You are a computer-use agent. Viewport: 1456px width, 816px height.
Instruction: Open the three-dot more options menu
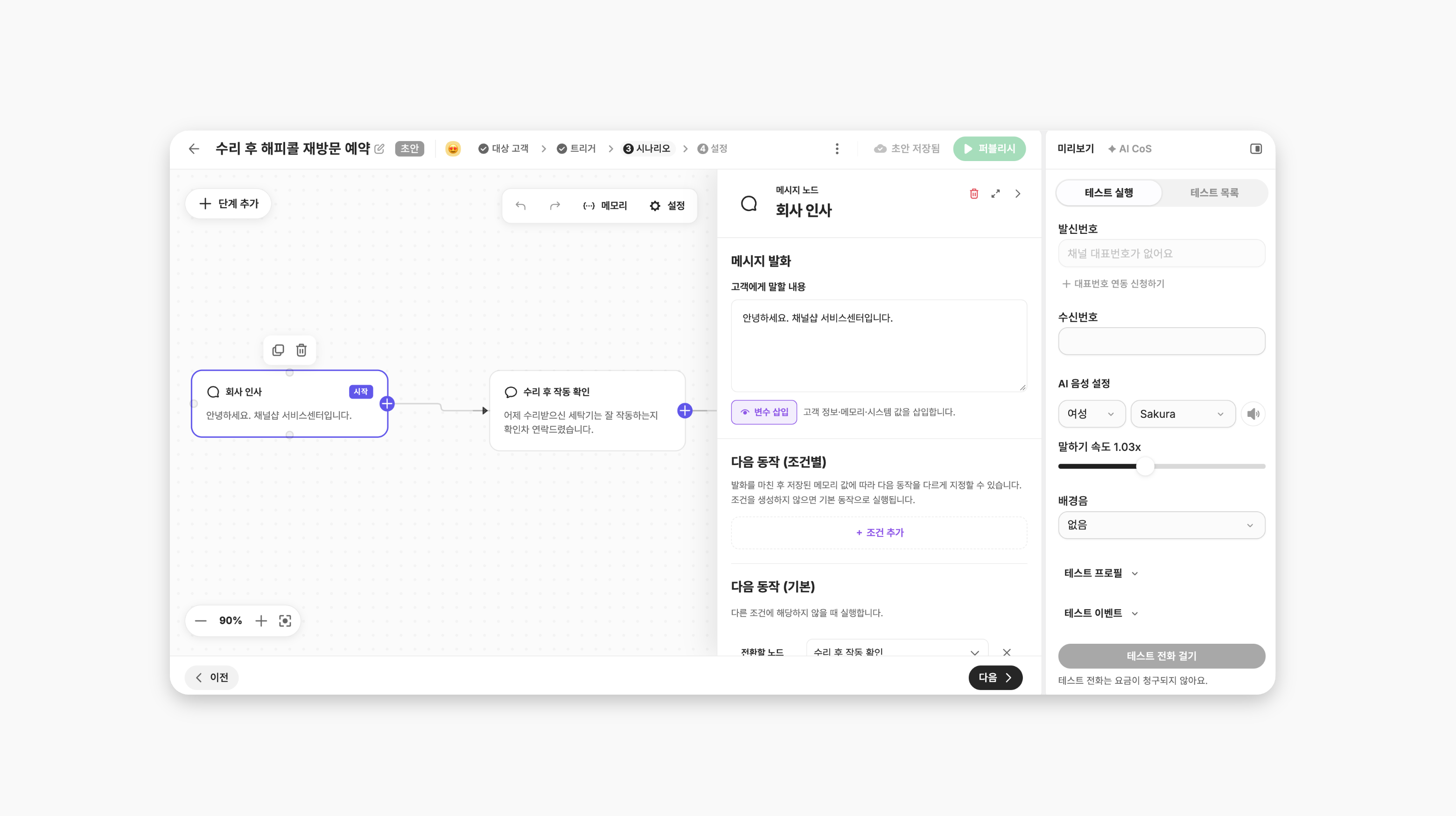click(x=837, y=149)
